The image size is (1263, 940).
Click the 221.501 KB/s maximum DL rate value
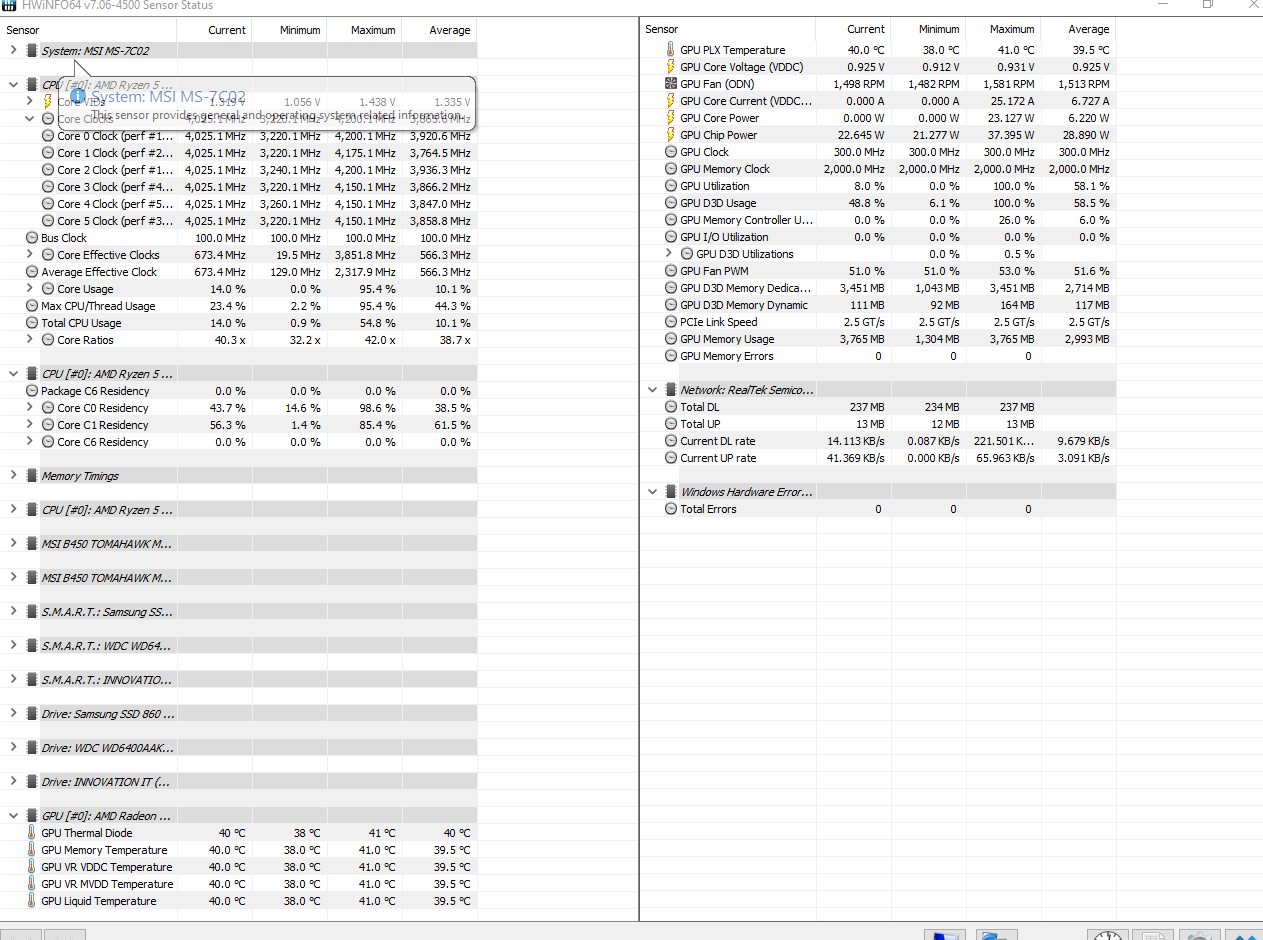pos(1002,441)
